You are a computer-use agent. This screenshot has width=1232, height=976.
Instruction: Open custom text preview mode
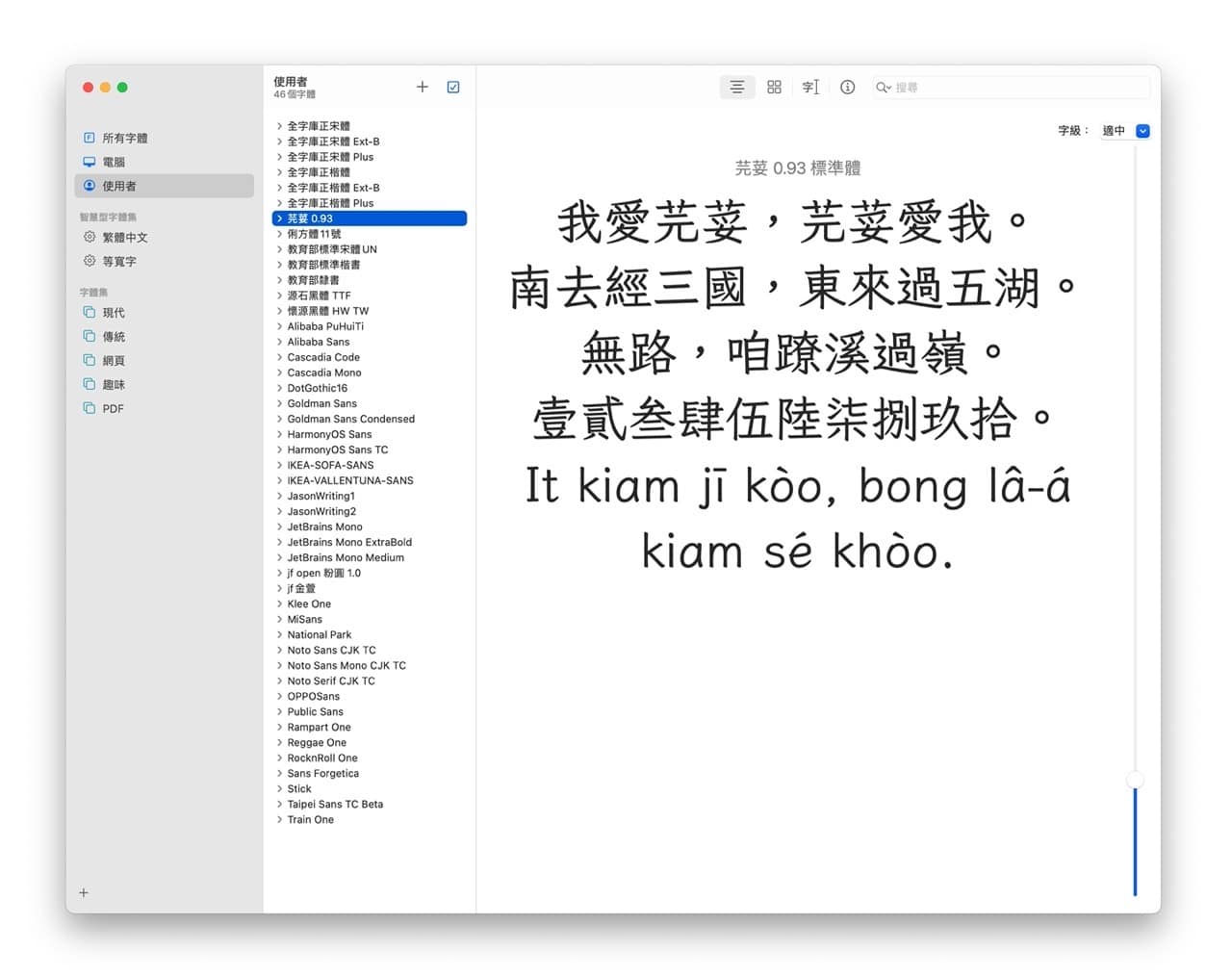(810, 88)
